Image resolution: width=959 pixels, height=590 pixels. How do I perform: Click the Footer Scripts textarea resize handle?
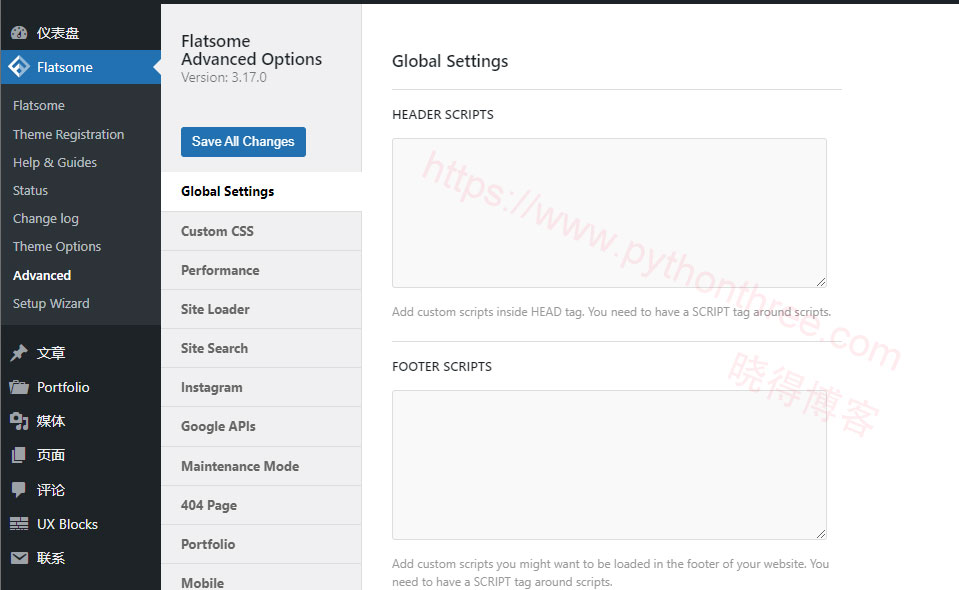pos(821,534)
